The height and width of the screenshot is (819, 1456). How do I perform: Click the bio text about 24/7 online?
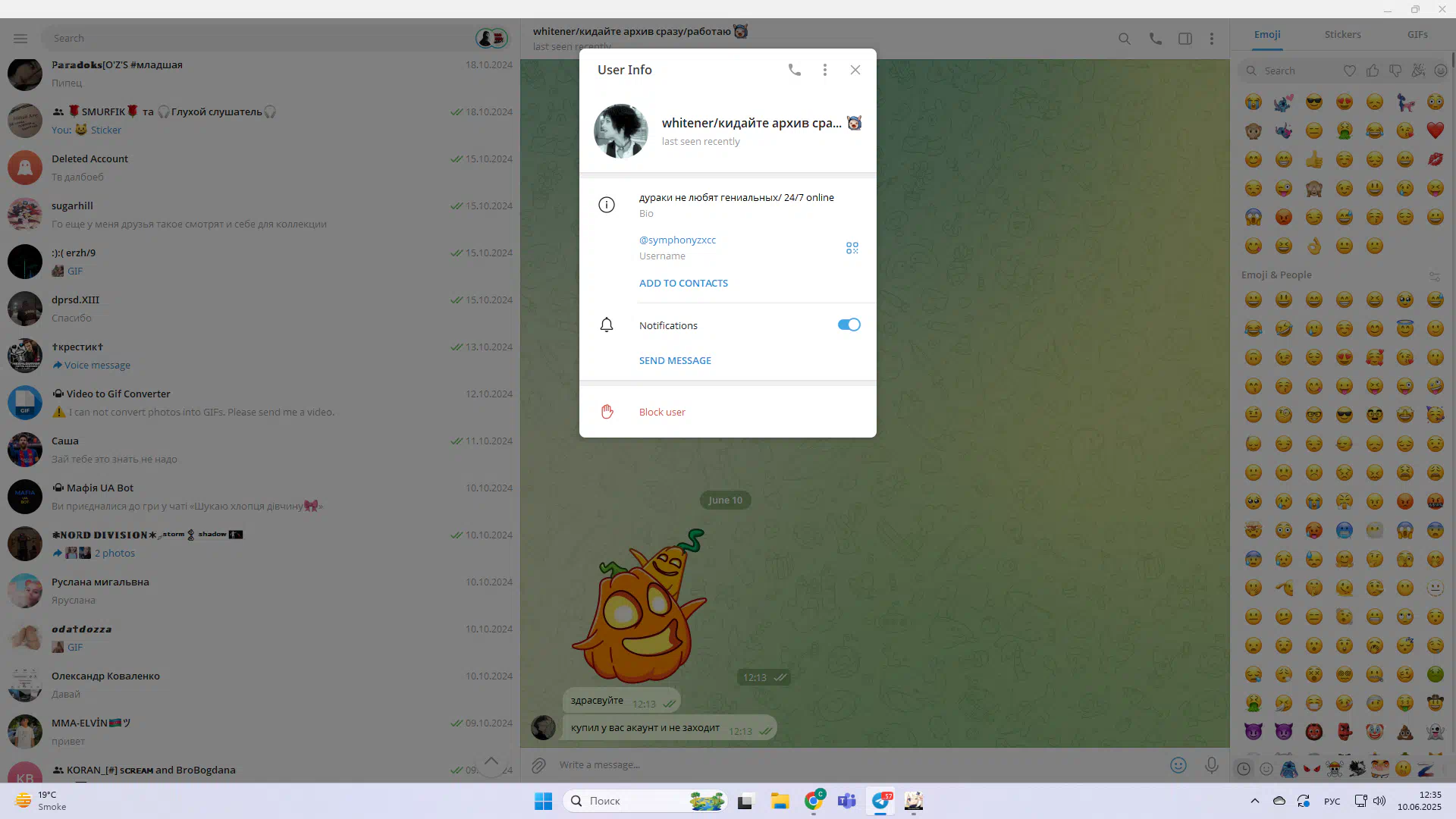pyautogui.click(x=736, y=197)
